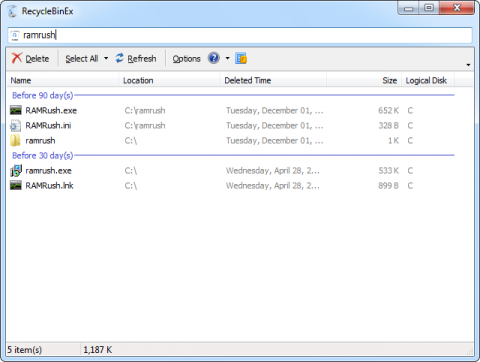Click the 5 item(s) status bar entry

click(25, 350)
